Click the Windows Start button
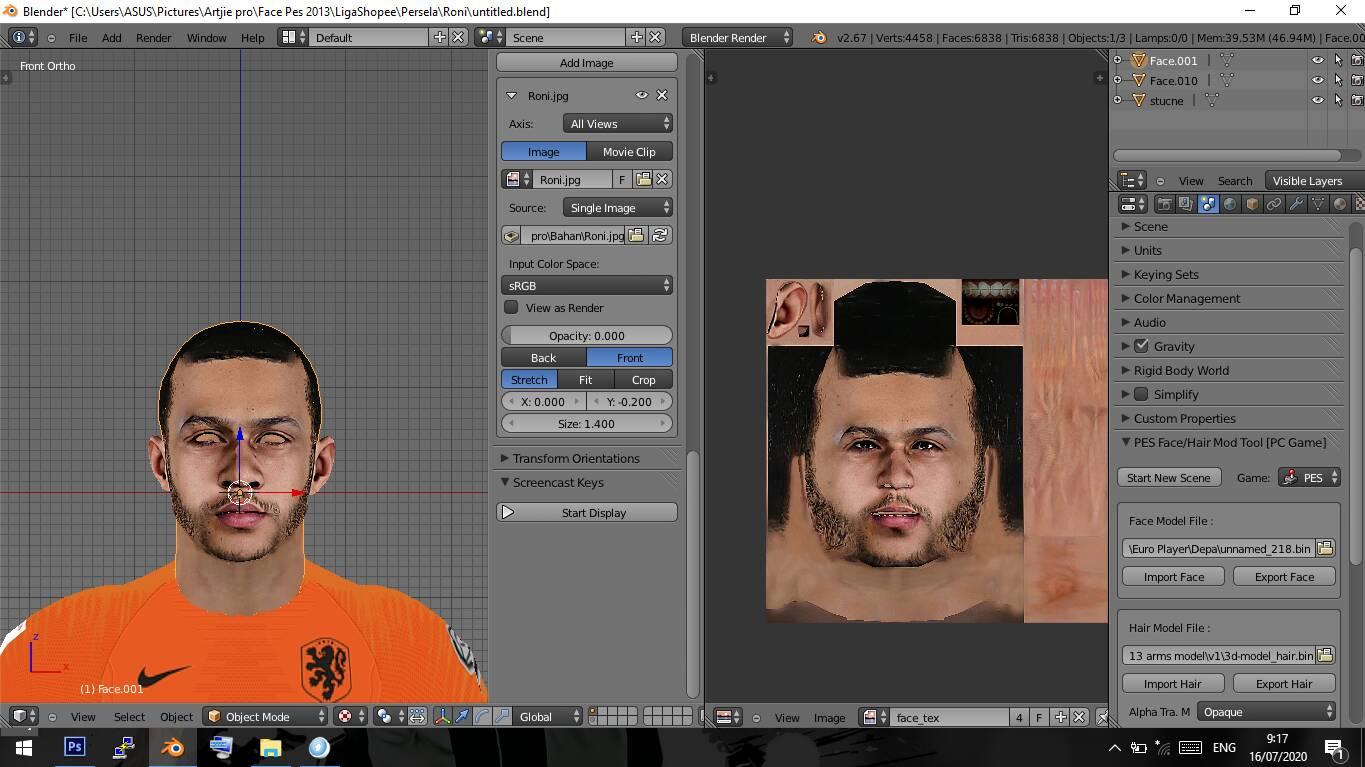The height and width of the screenshot is (767, 1365). [x=24, y=747]
